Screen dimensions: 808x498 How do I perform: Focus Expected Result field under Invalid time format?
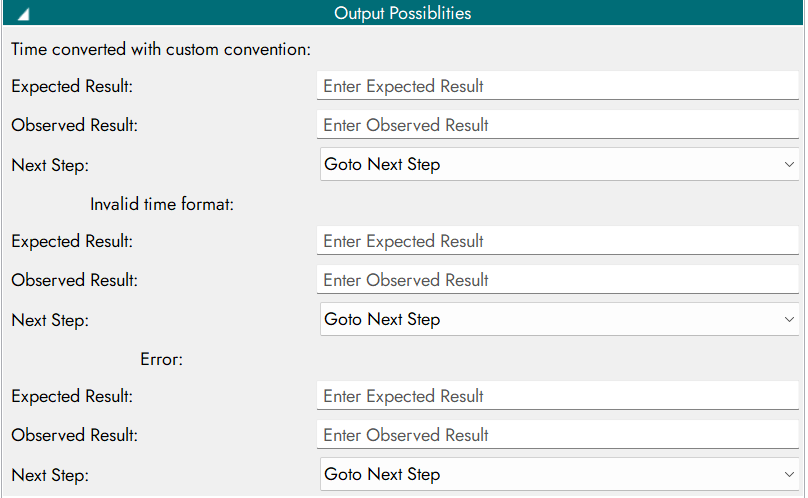(x=558, y=241)
